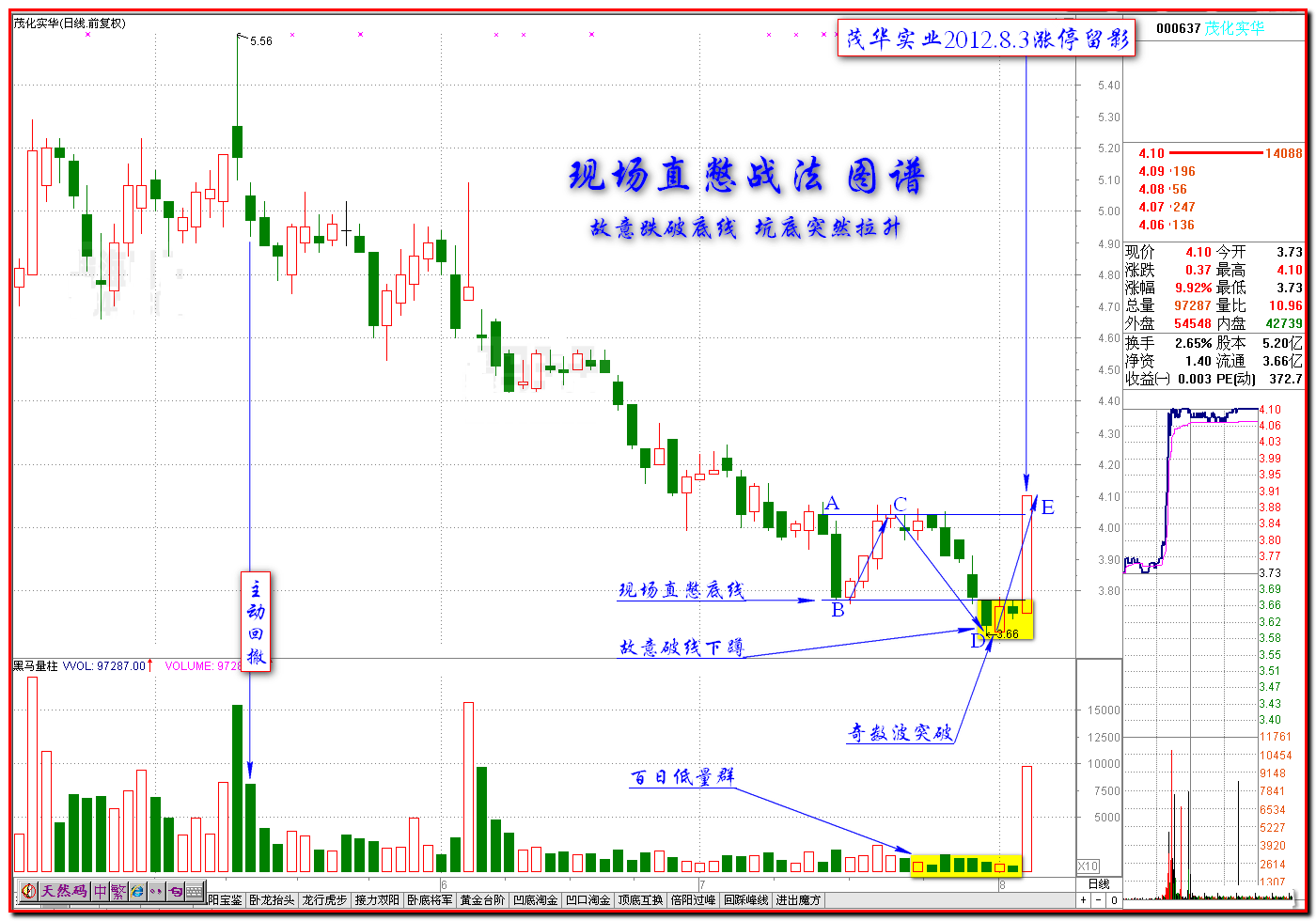This screenshot has height=921, width=1316.
Task: Switch to the 卧龙抬头 tab
Action: [x=272, y=900]
